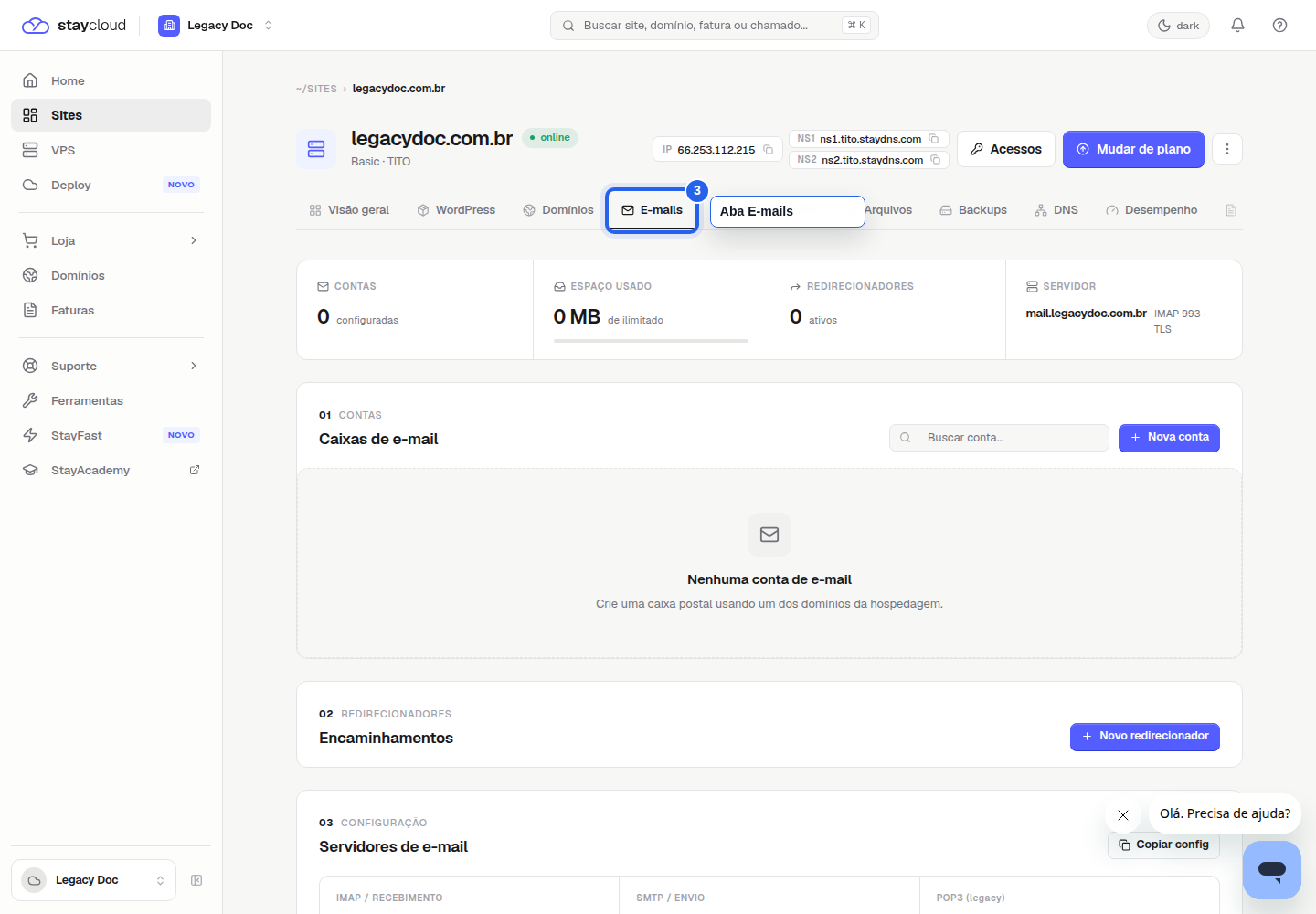Viewport: 1316px width, 914px height.
Task: Click the Acessos button
Action: tap(1006, 149)
